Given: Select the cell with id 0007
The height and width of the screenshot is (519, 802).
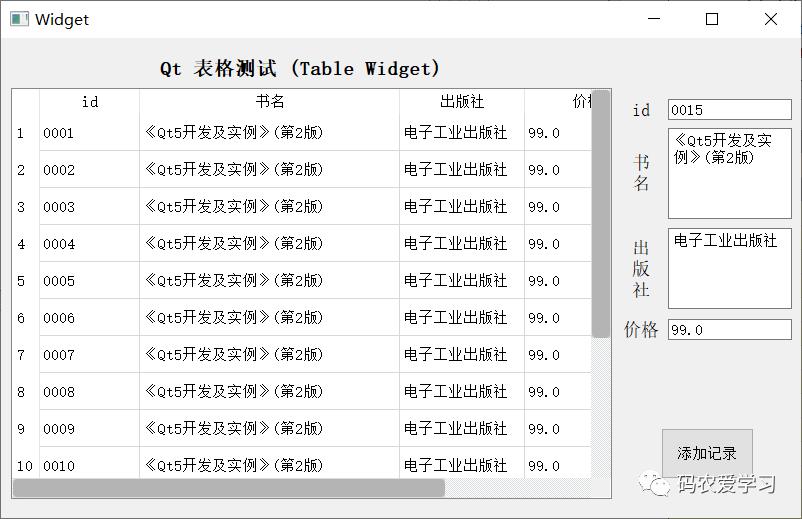Looking at the screenshot, I should pyautogui.click(x=90, y=354).
